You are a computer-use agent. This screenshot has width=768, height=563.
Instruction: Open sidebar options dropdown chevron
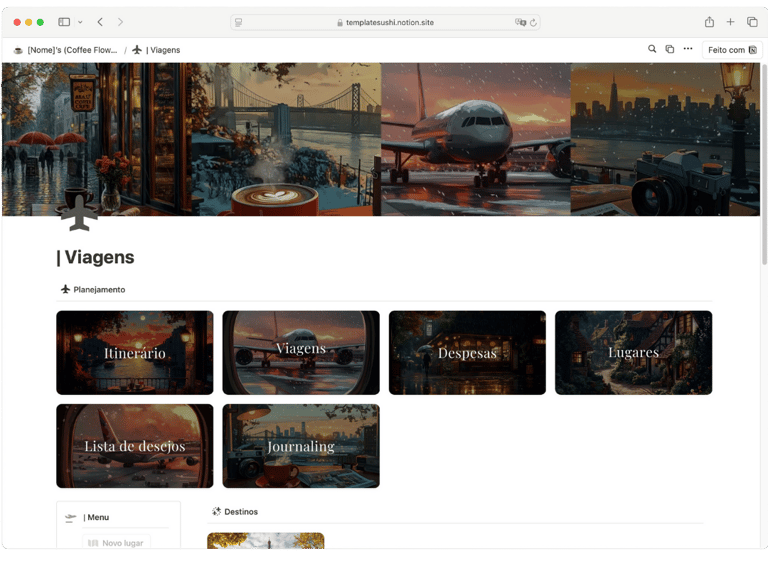(x=80, y=22)
